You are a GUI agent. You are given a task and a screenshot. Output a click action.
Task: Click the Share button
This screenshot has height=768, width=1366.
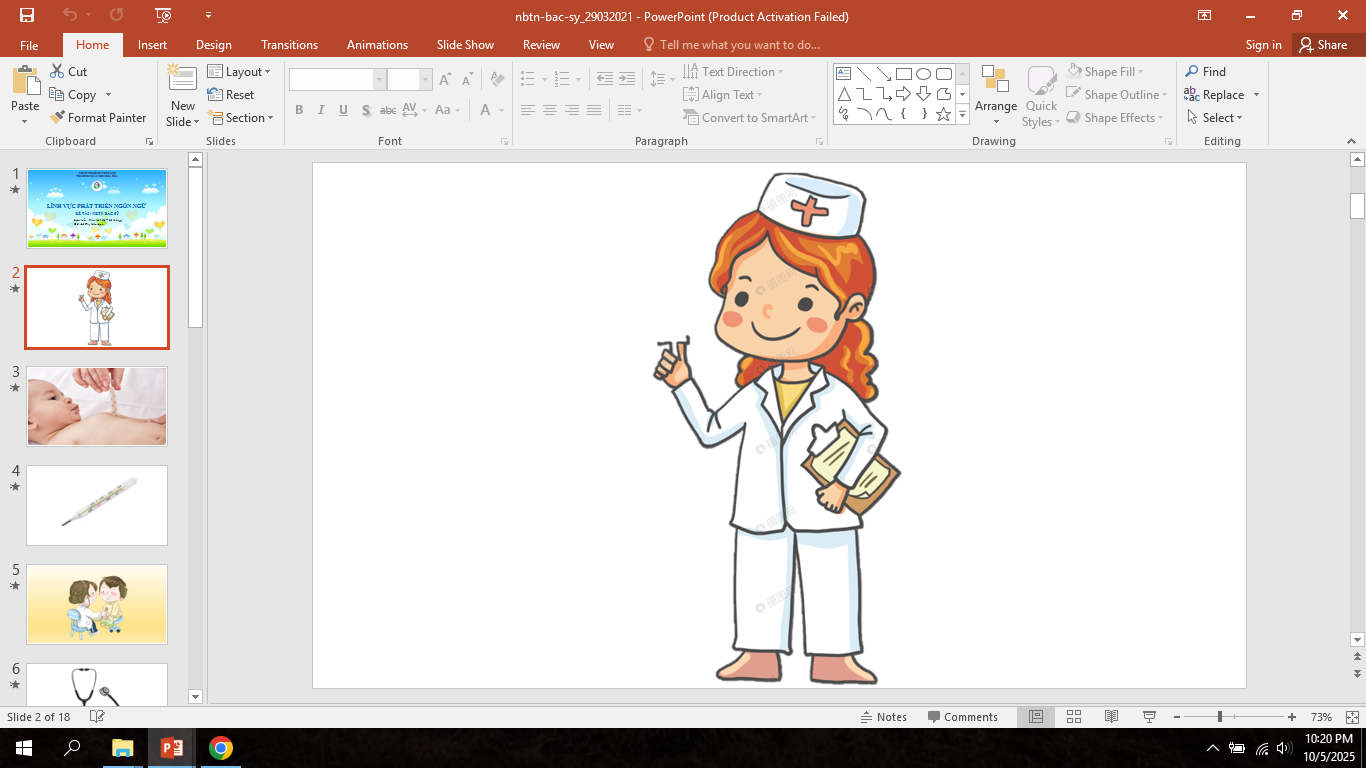tap(1323, 45)
